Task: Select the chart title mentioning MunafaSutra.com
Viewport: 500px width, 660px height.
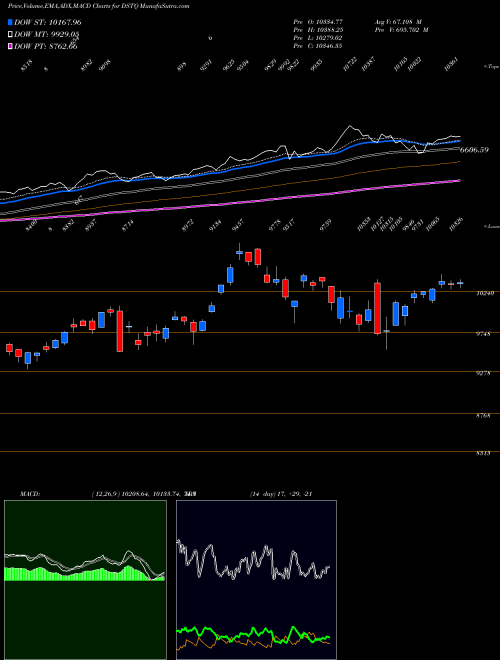Action: [x=99, y=6]
